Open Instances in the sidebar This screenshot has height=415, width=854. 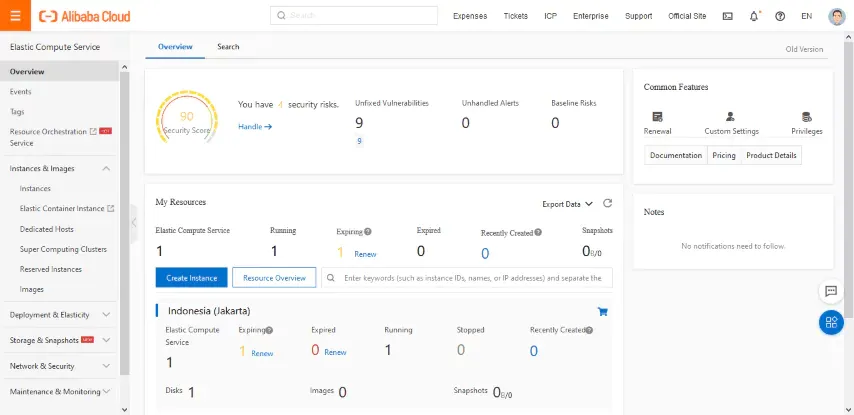(35, 188)
